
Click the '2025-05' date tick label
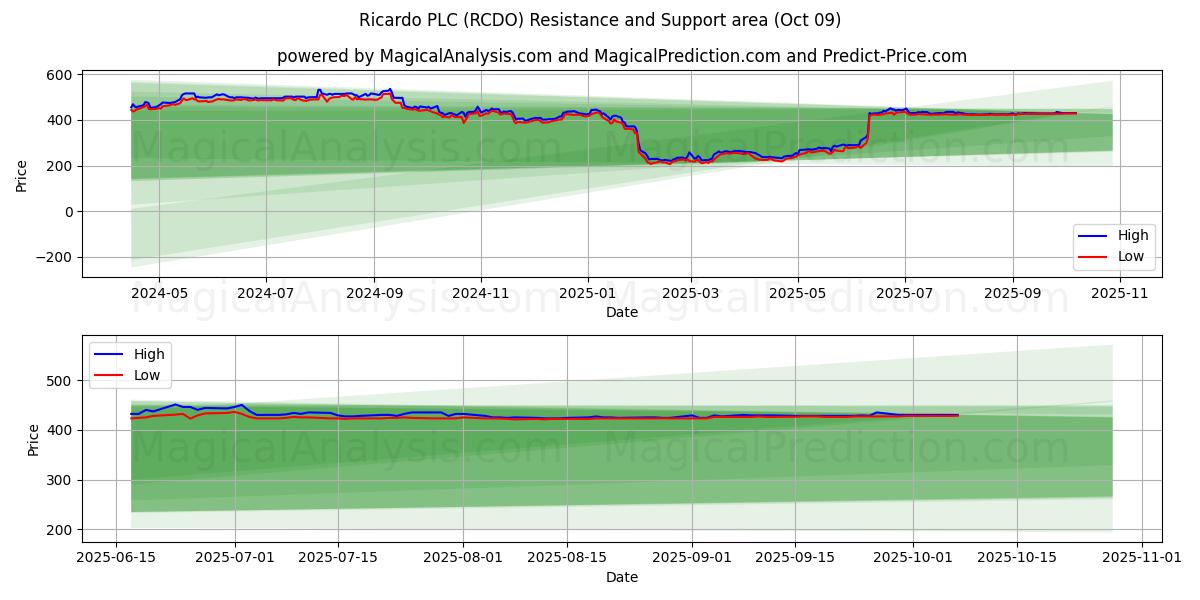(798, 294)
